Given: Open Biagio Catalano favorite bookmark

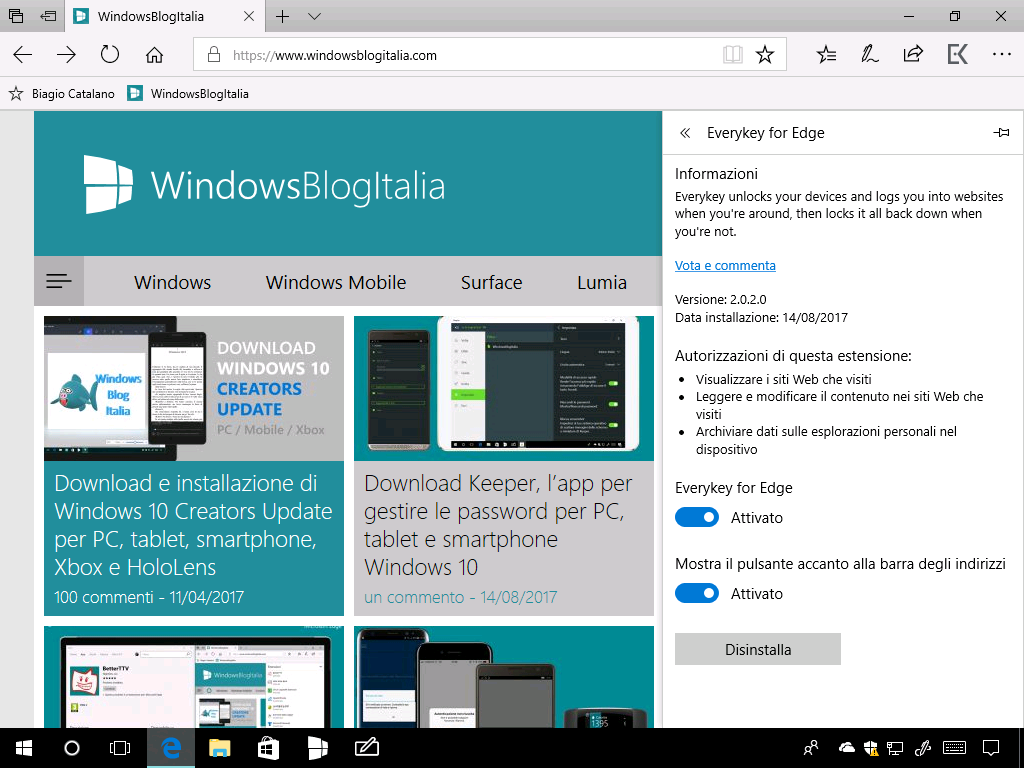Looking at the screenshot, I should pyautogui.click(x=61, y=93).
